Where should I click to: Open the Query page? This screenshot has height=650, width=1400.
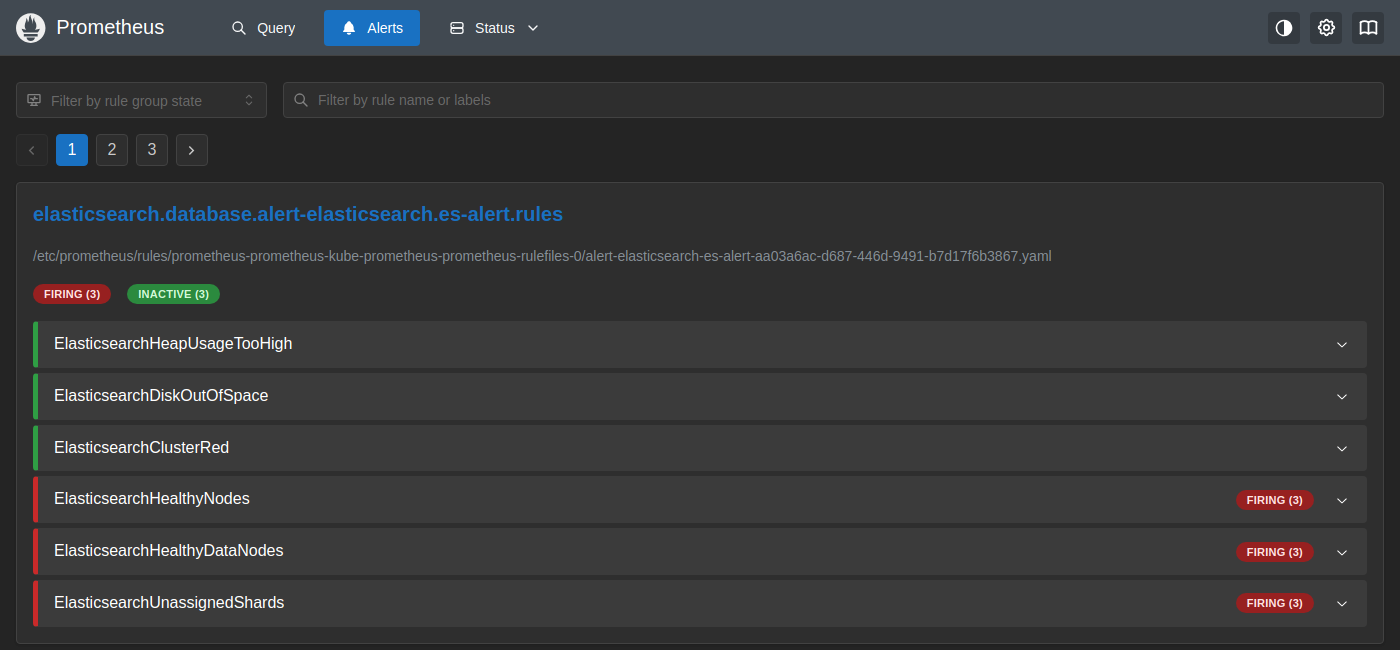coord(264,28)
